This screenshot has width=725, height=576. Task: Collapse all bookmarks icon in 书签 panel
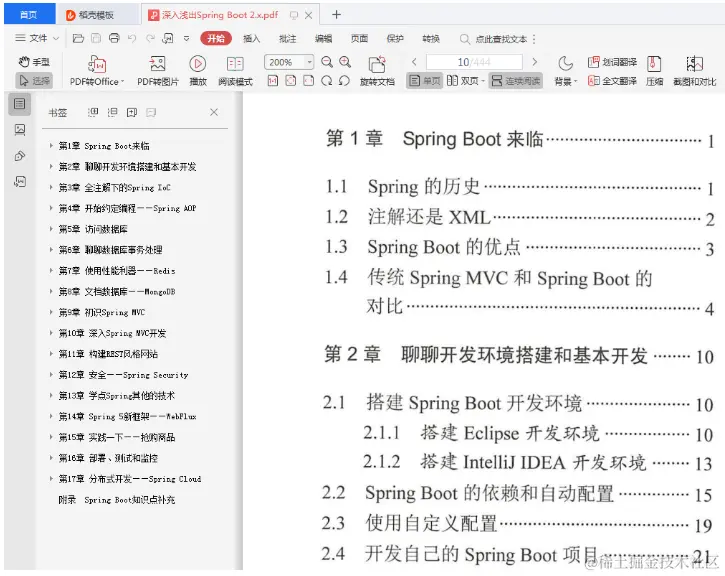coord(112,112)
